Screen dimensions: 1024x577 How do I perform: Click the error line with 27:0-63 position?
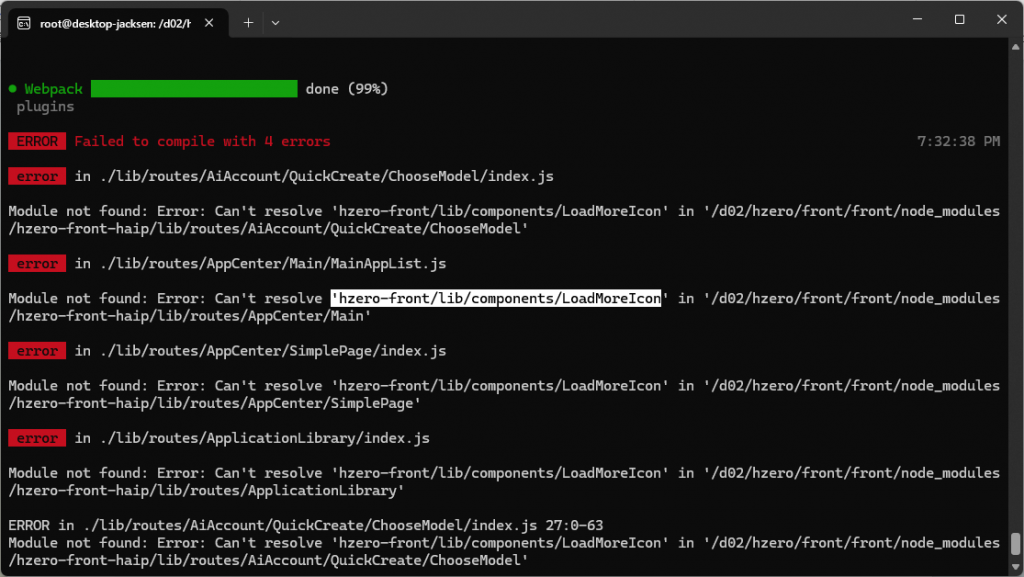click(305, 525)
